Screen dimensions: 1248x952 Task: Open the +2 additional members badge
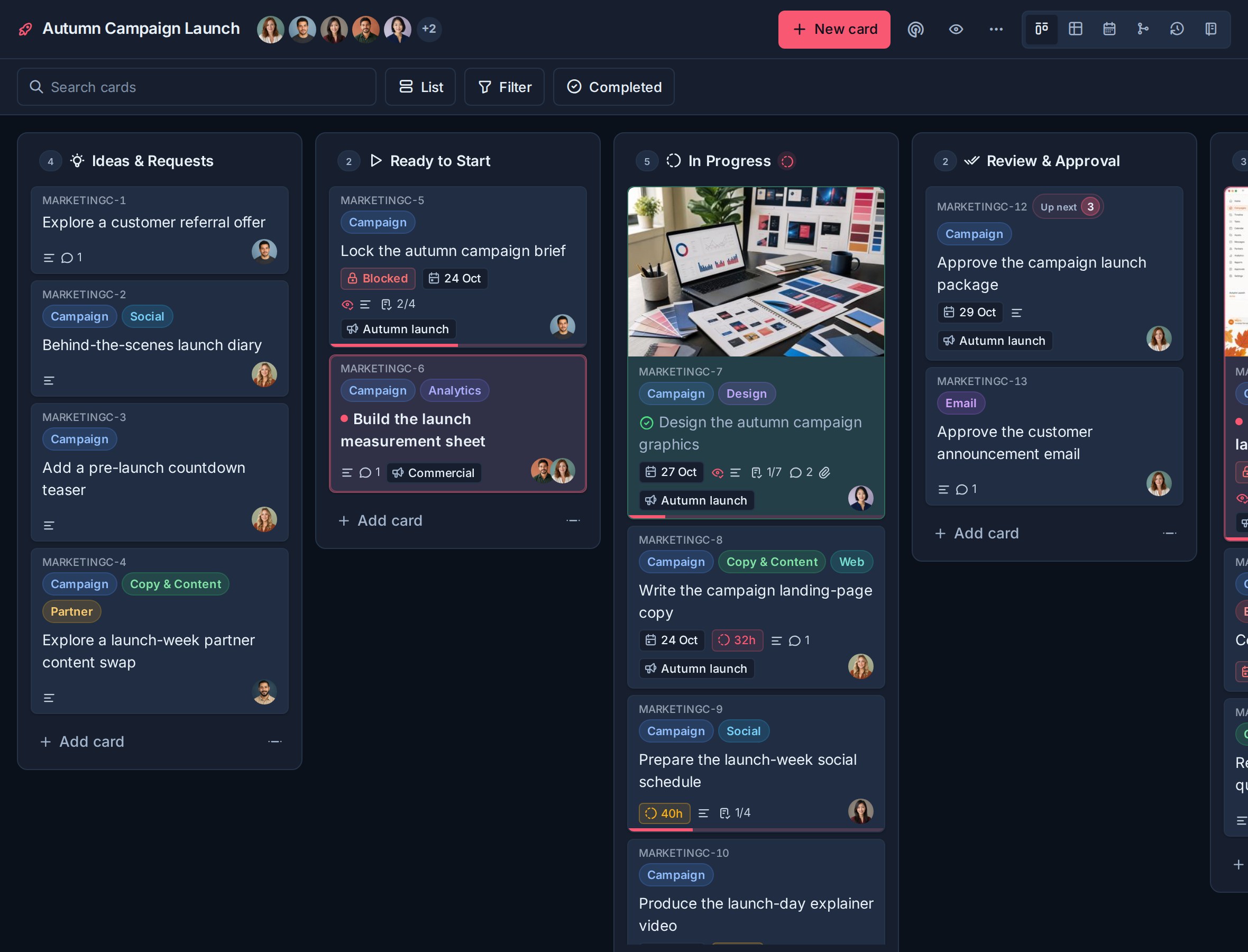click(x=429, y=29)
